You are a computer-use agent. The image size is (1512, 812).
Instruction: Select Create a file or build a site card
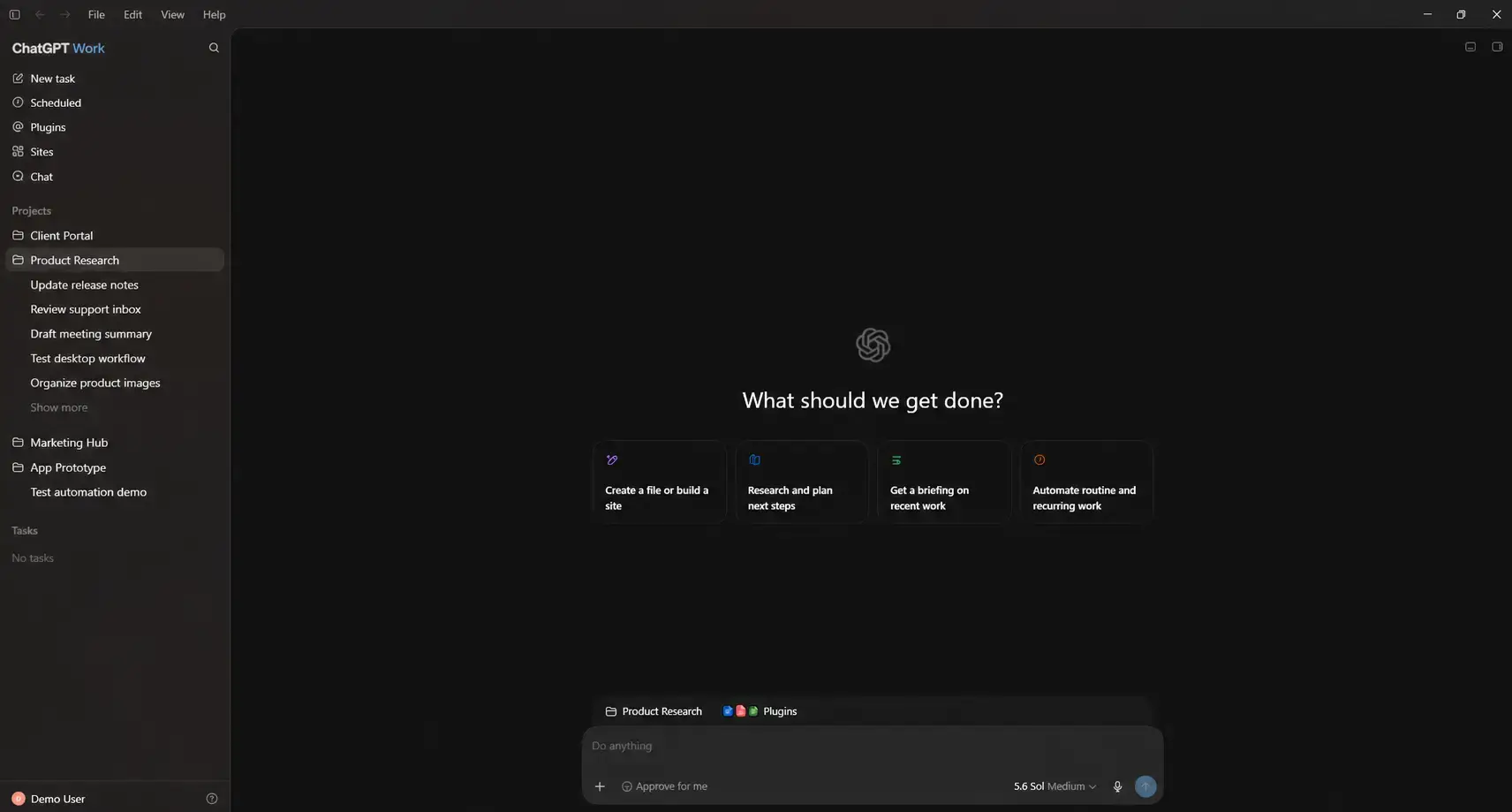[660, 482]
